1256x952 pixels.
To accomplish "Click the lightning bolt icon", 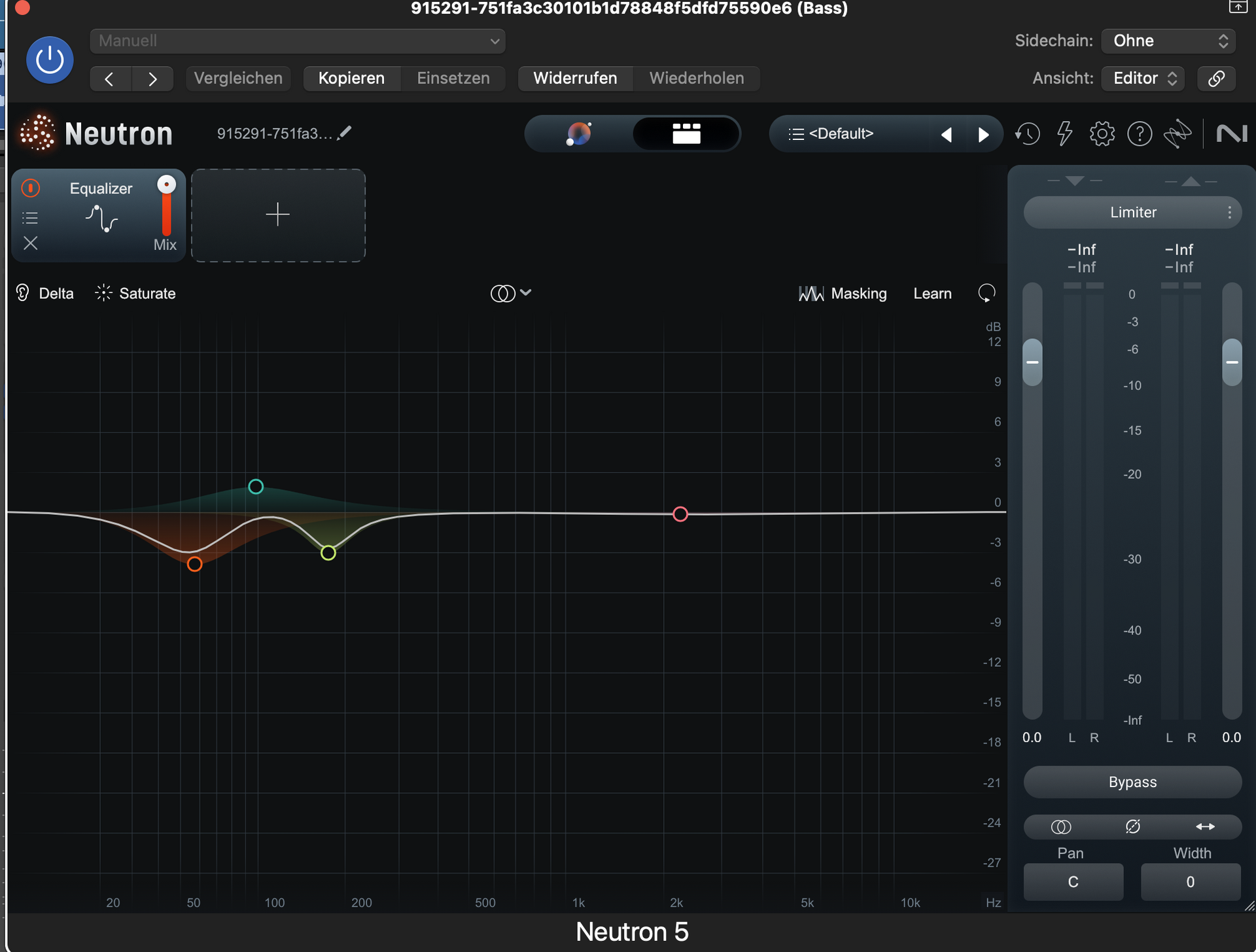I will (1065, 134).
